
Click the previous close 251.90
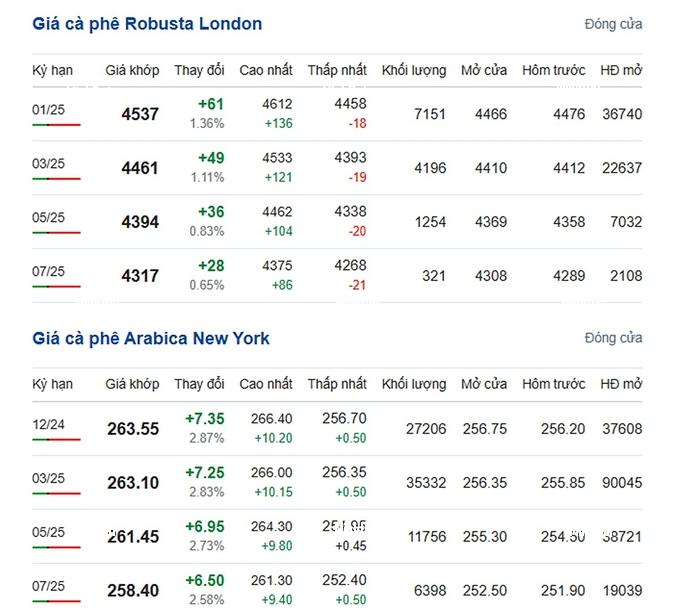point(563,591)
